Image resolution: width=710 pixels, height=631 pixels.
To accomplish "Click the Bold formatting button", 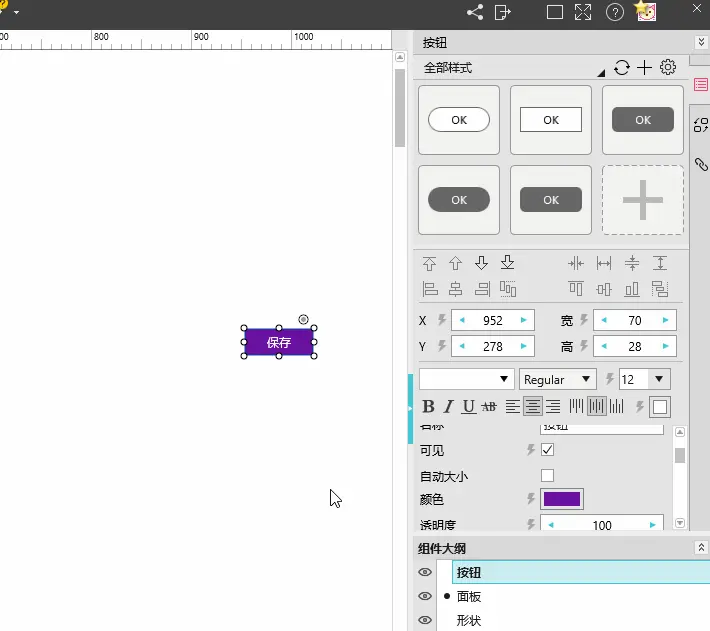I will pos(428,406).
